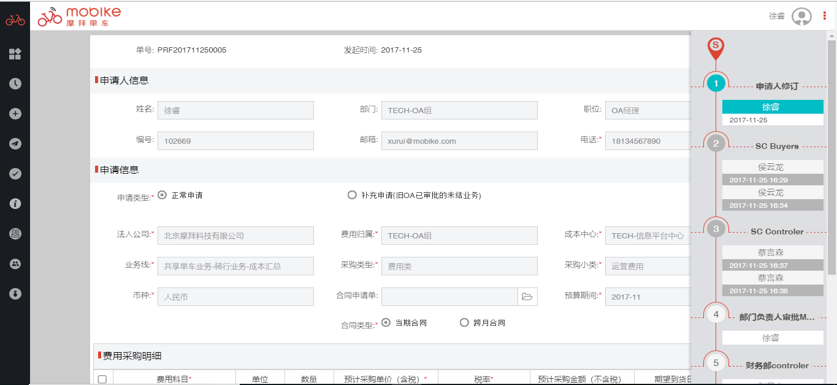This screenshot has height=385, width=837.
Task: Click 蔡言森 entry dated 16:37
Action: [x=772, y=258]
